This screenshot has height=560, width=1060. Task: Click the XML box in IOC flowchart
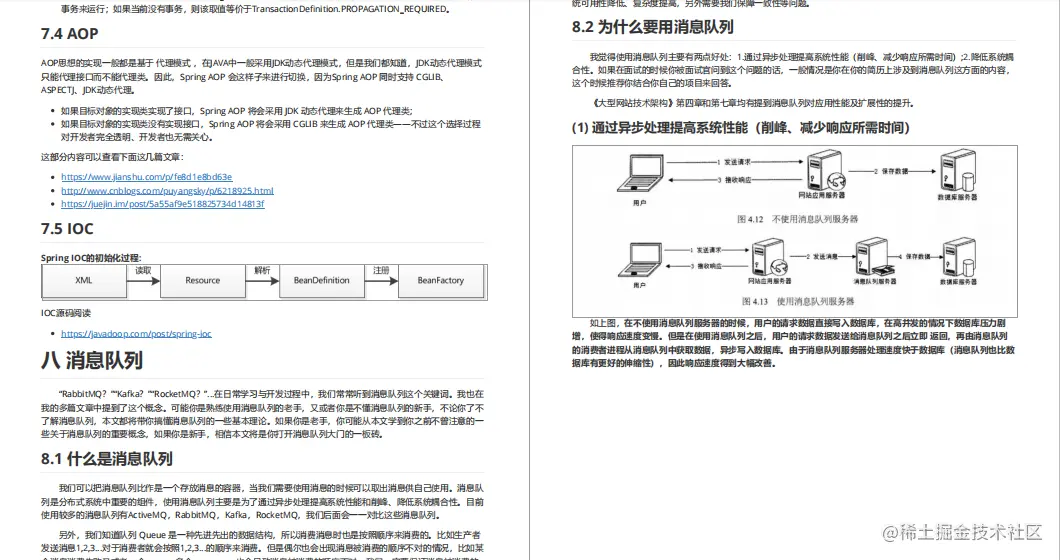click(x=84, y=281)
